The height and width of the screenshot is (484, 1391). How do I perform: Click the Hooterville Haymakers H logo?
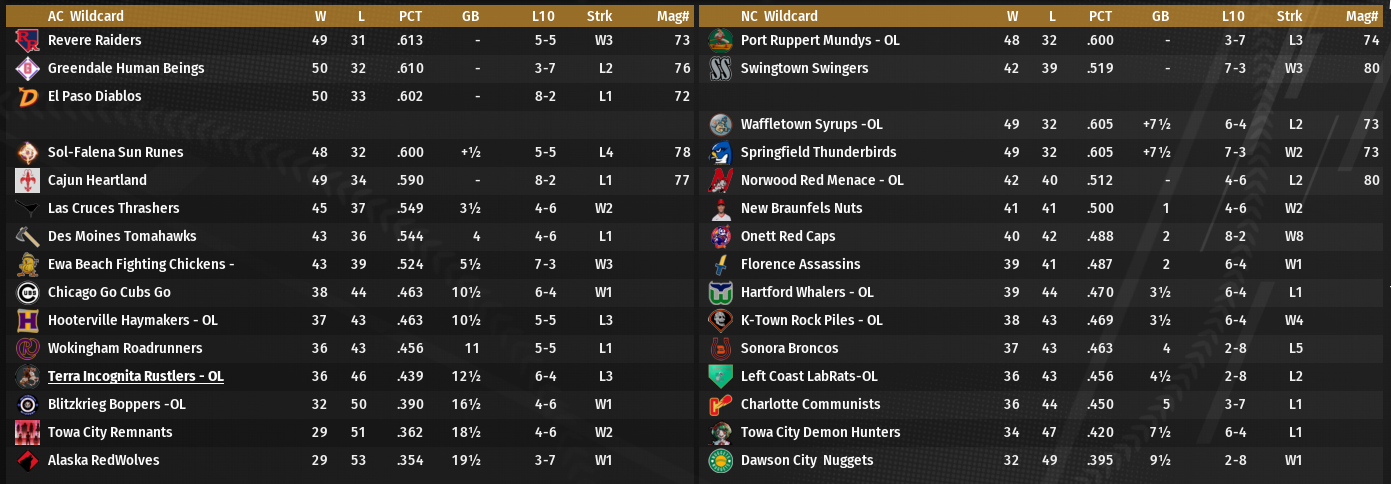point(27,320)
